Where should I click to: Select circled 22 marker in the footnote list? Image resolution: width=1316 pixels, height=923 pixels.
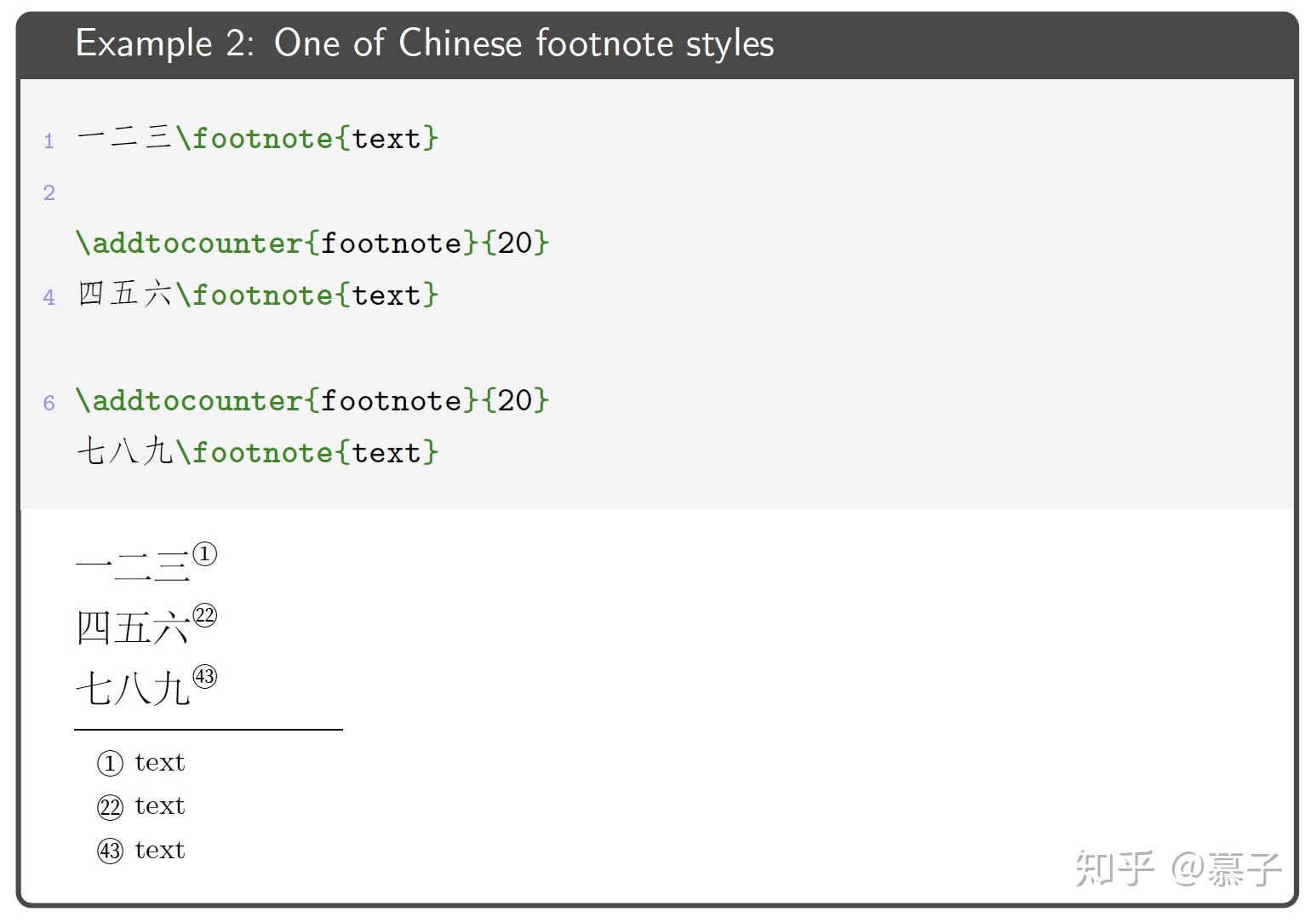click(110, 806)
